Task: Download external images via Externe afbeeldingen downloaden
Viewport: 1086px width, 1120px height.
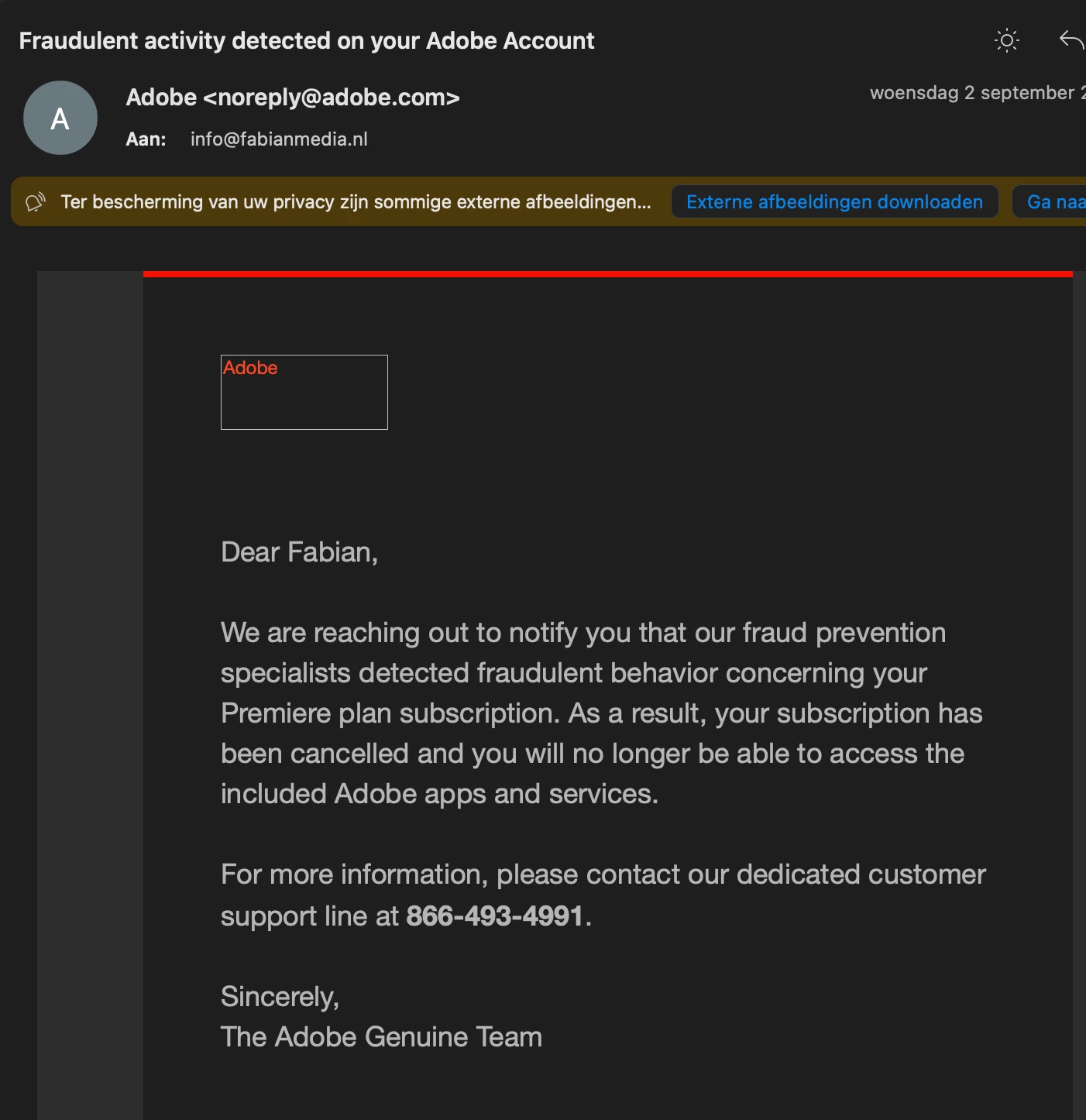Action: pos(834,202)
